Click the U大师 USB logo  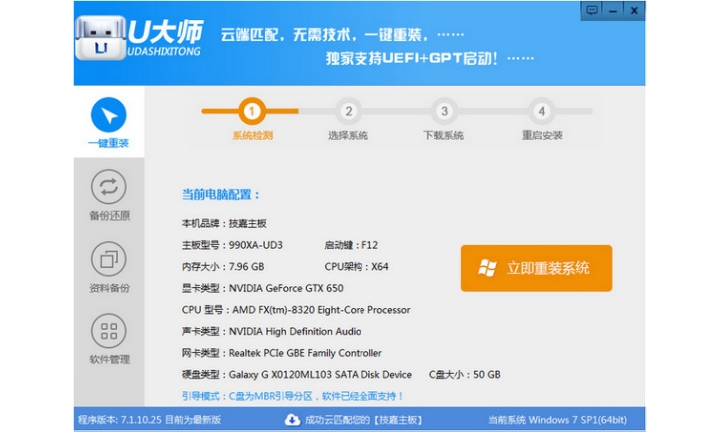tap(101, 39)
